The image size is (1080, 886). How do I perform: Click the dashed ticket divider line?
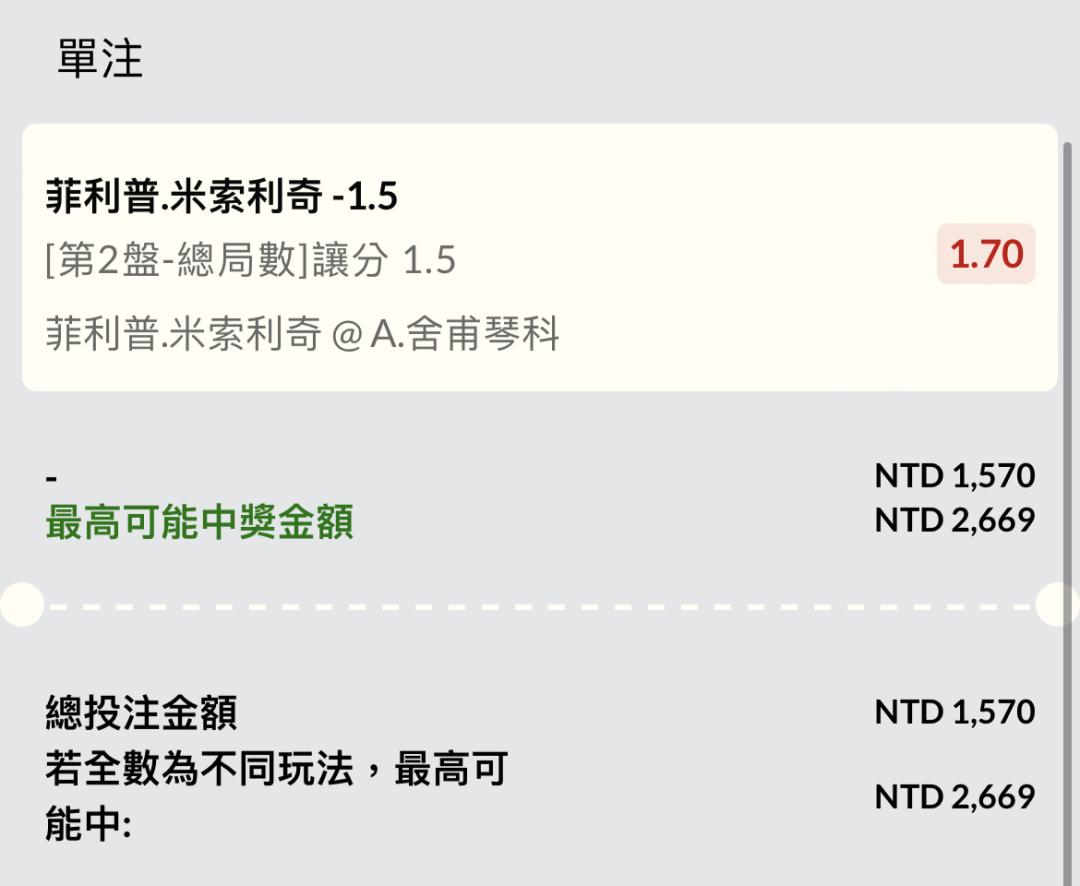coord(539,607)
